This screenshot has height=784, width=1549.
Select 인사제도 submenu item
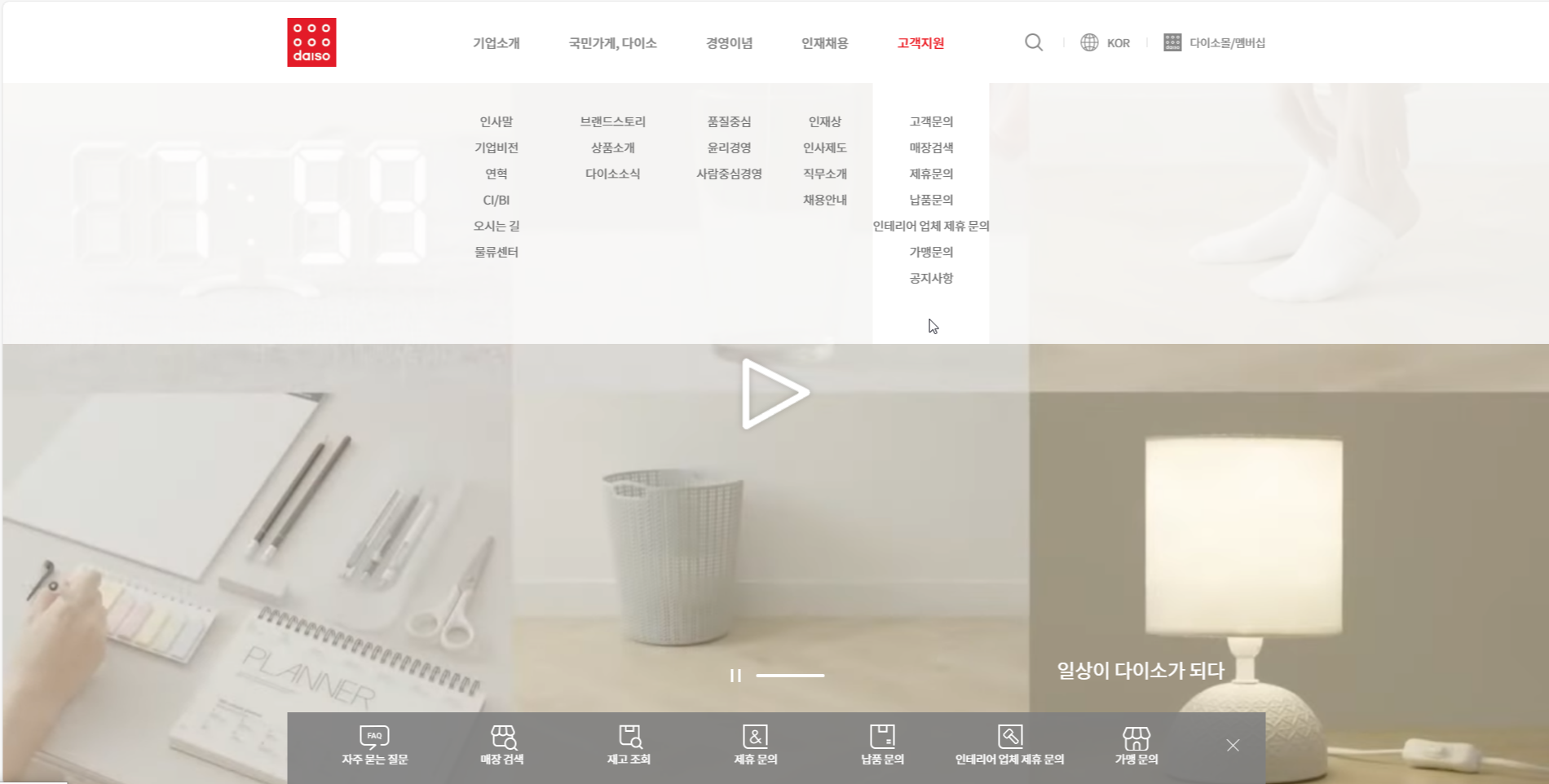tap(825, 148)
